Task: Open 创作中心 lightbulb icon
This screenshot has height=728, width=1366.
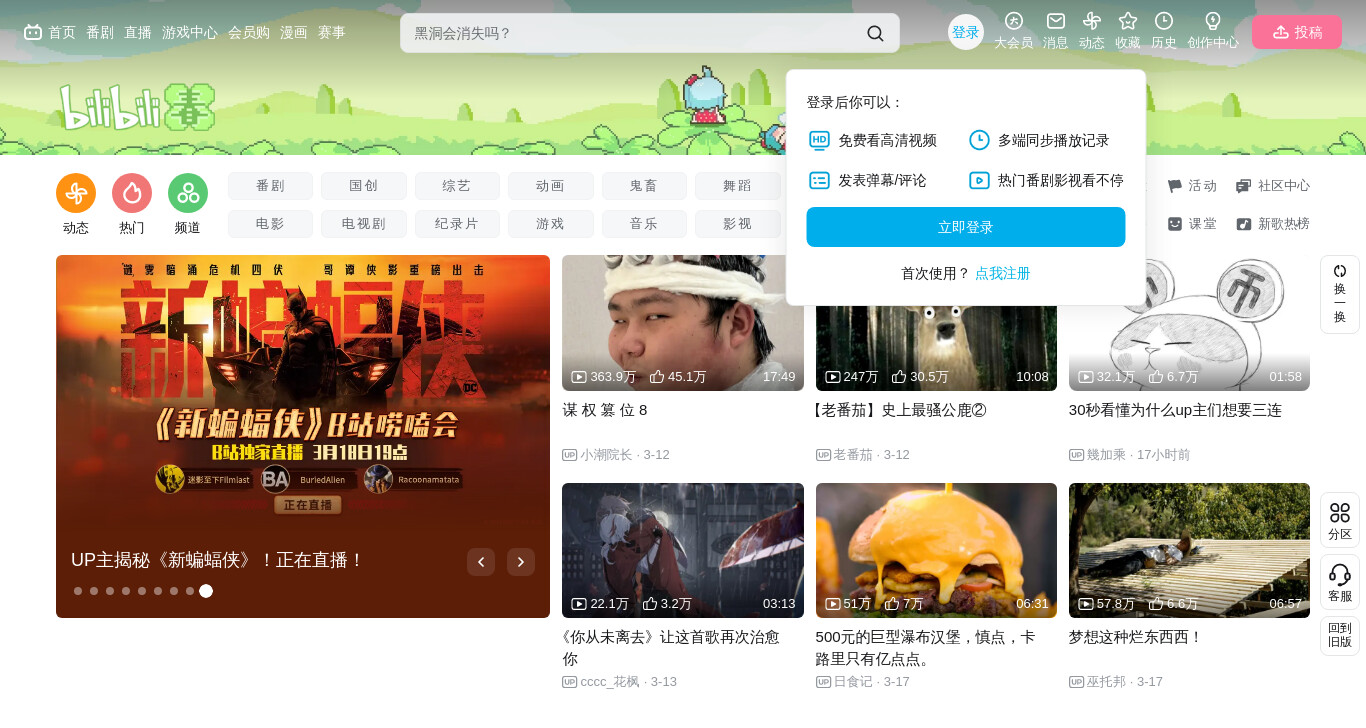Action: pyautogui.click(x=1213, y=20)
